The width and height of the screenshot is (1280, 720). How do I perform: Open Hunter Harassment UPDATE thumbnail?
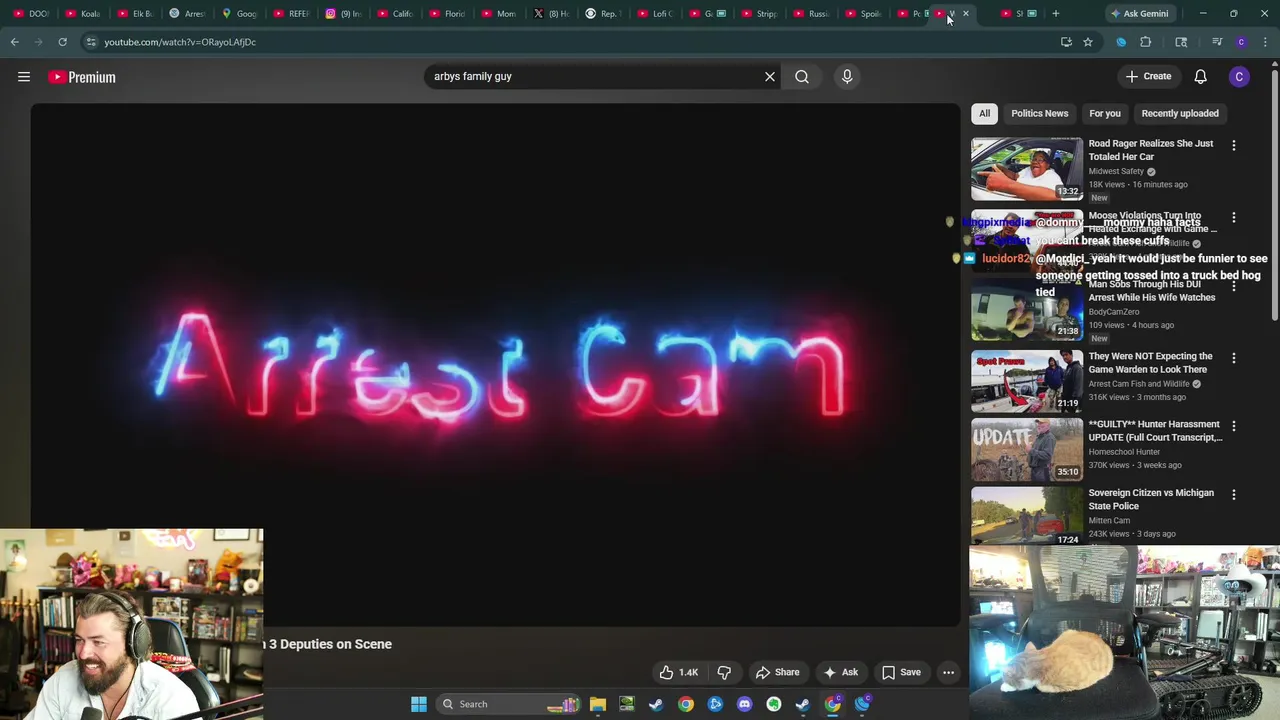1027,448
